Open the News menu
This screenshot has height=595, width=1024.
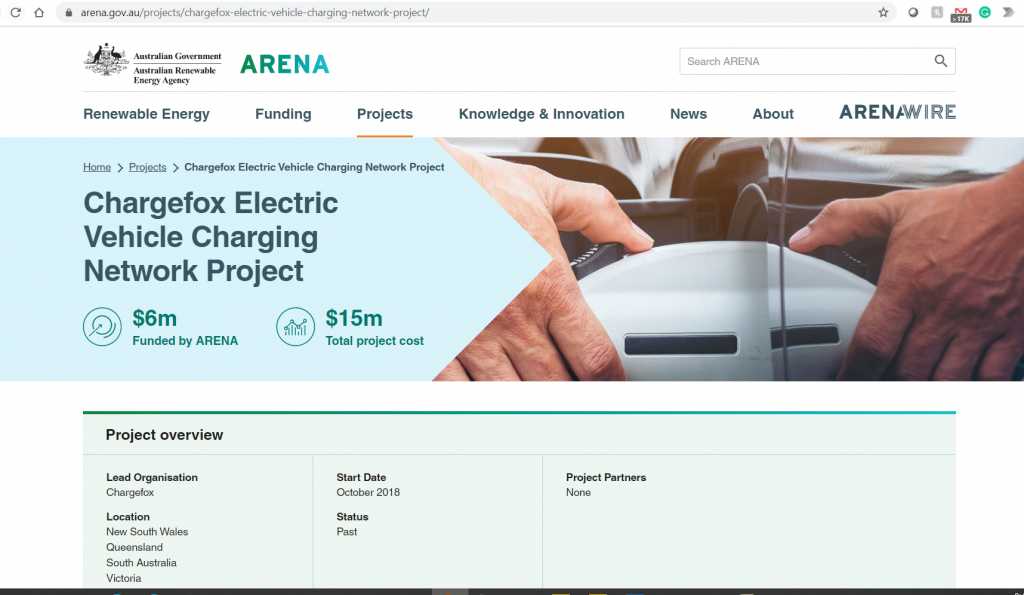pos(688,114)
